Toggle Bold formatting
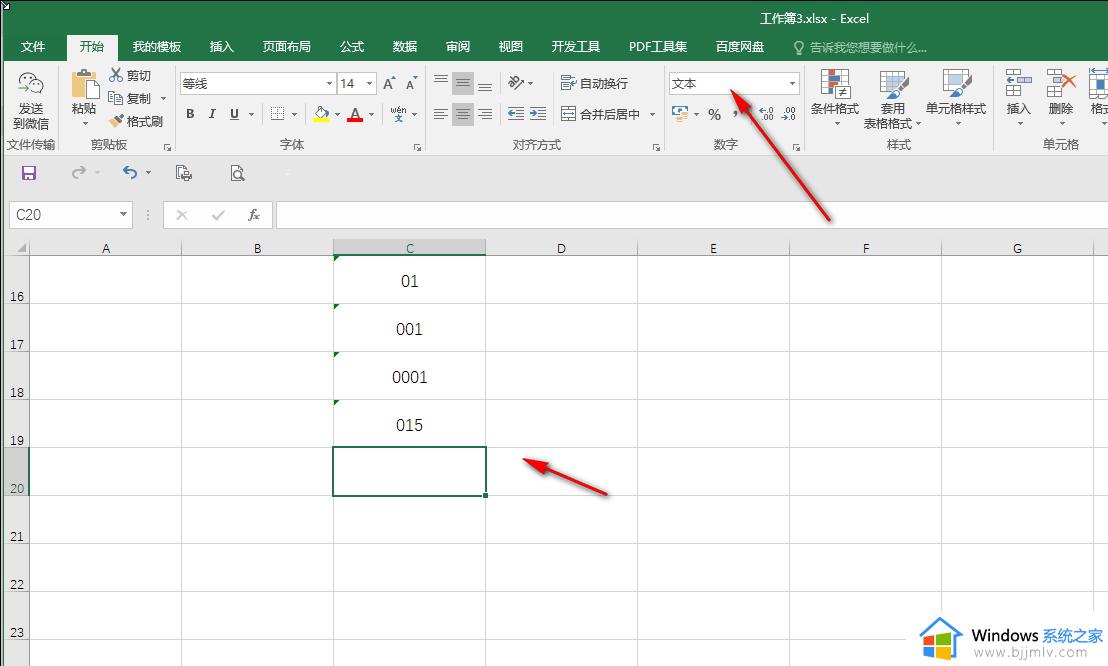 190,114
